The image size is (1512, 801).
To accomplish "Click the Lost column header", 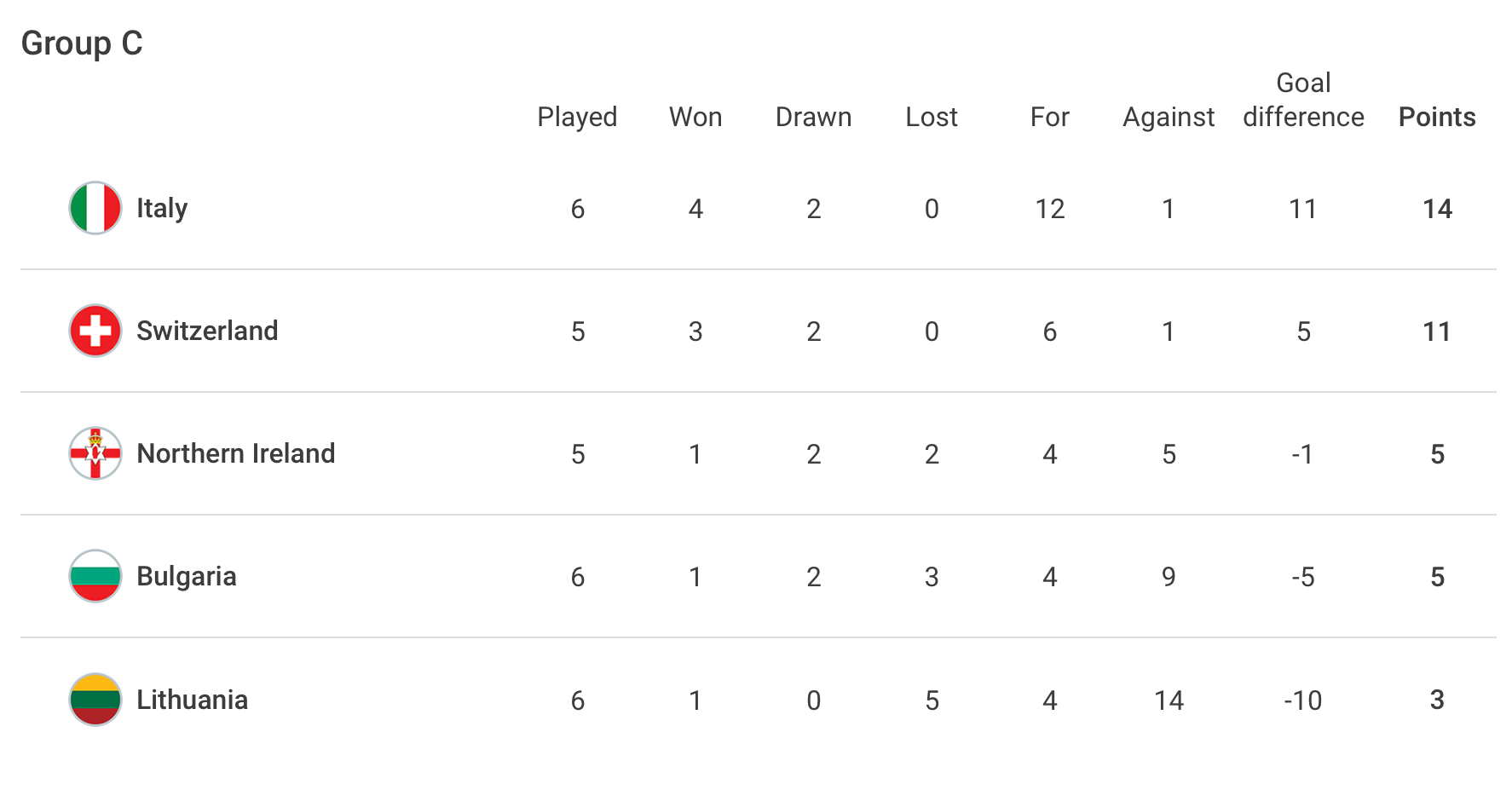I will pyautogui.click(x=932, y=117).
